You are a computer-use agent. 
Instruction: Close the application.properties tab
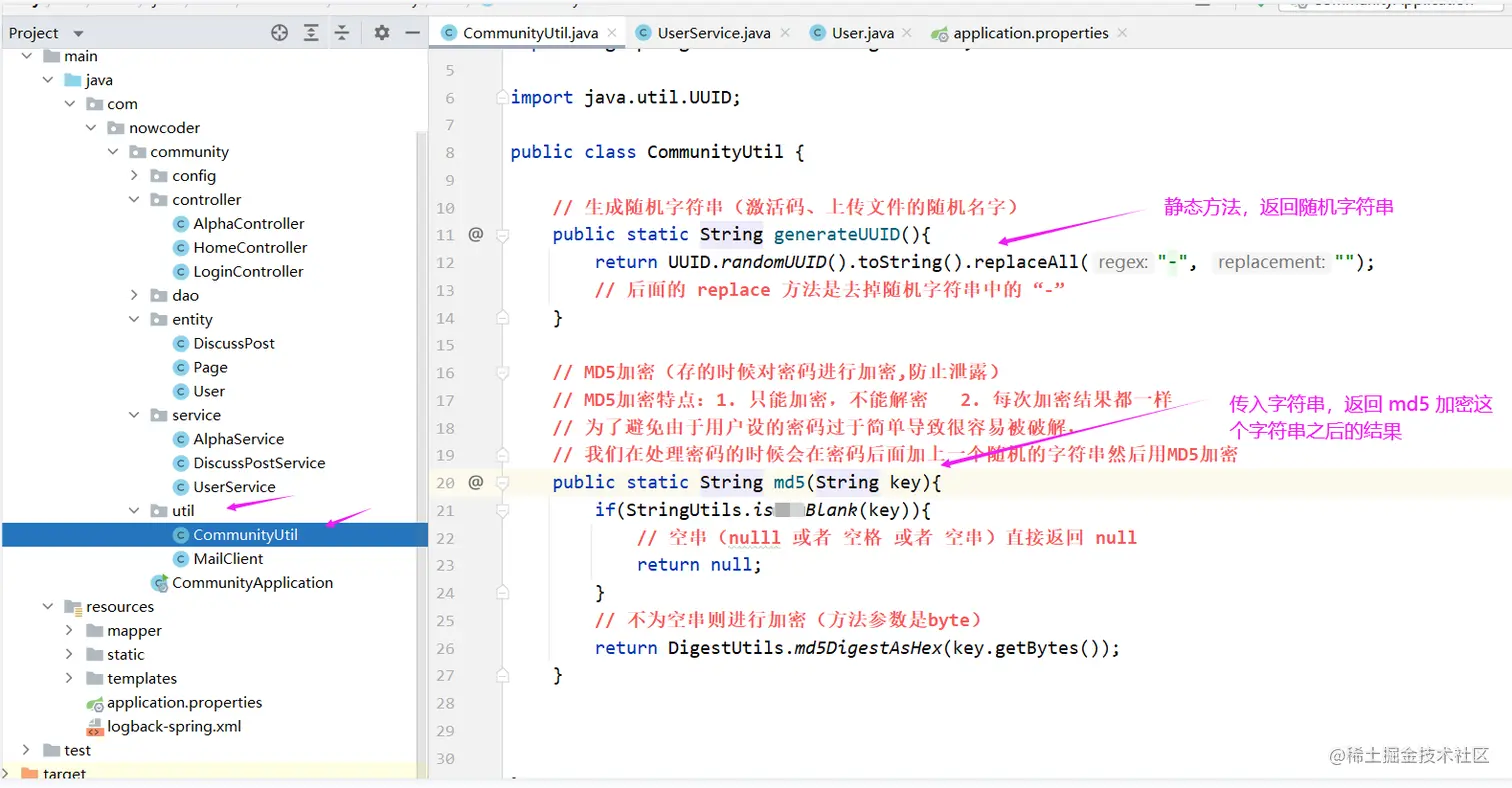[1122, 33]
